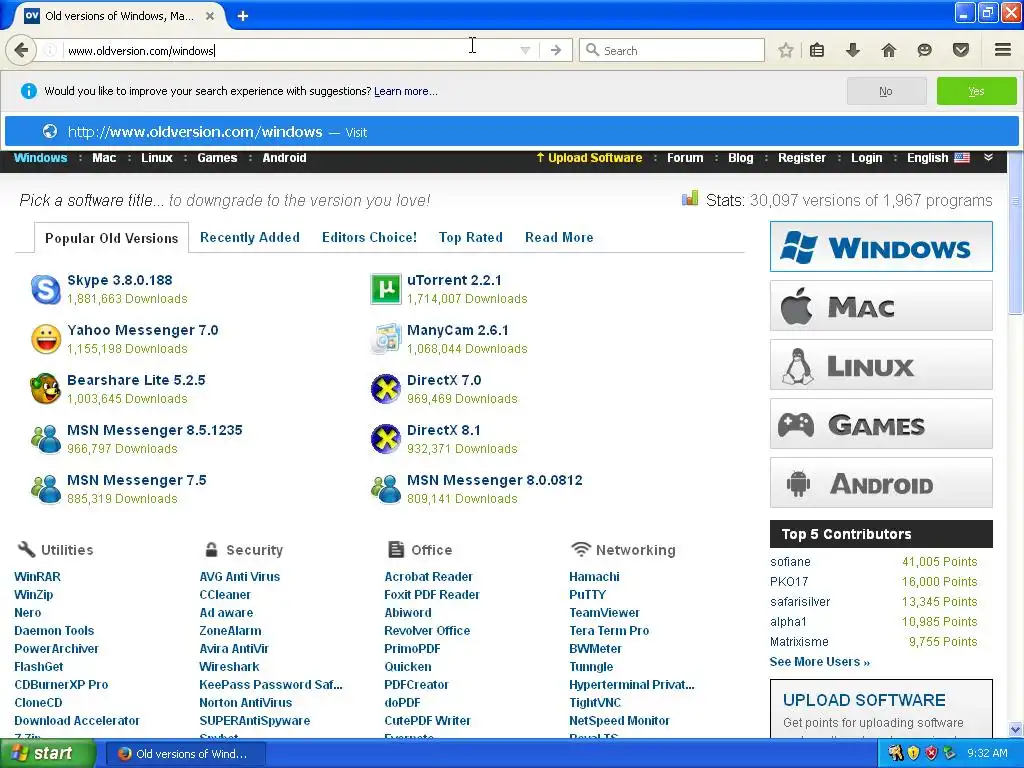
Task: Click the MSN Messenger 8.0.0812 icon
Action: point(386,489)
